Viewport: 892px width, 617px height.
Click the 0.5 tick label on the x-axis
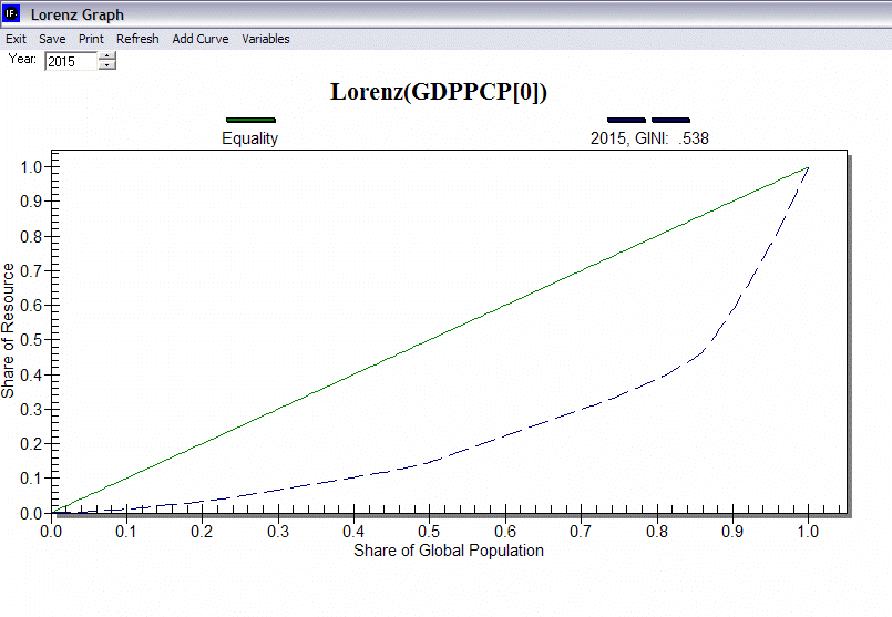[x=429, y=531]
